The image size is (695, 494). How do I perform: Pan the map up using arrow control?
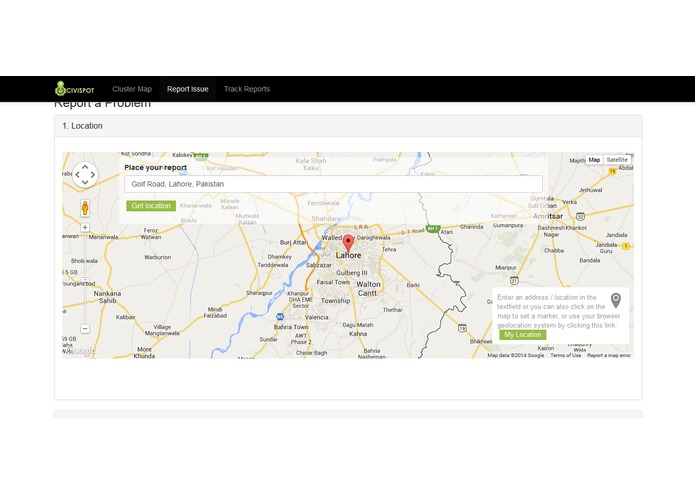(x=85, y=167)
